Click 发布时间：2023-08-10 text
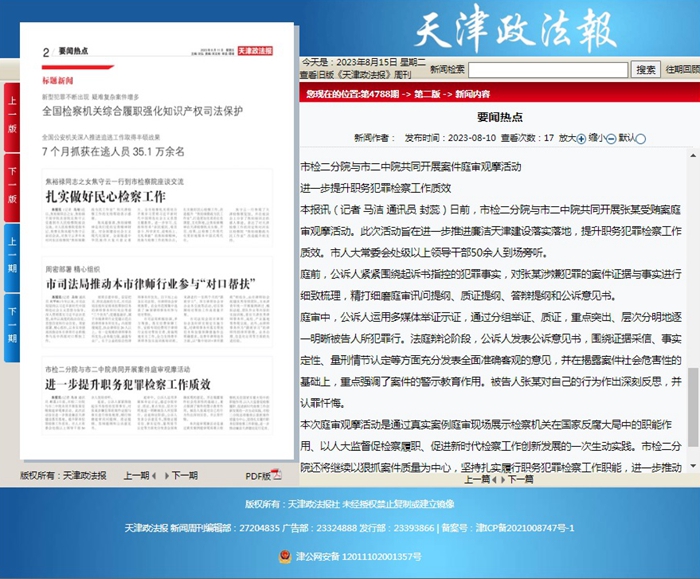700x579 pixels. (450, 138)
